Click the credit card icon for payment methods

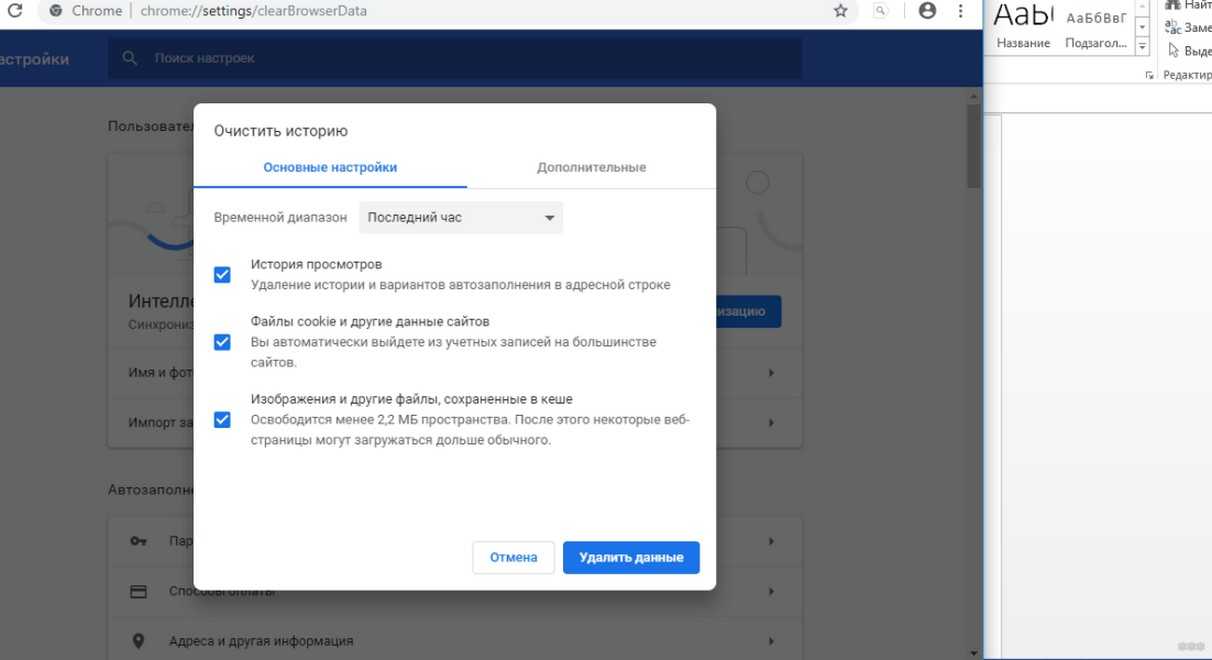click(139, 591)
